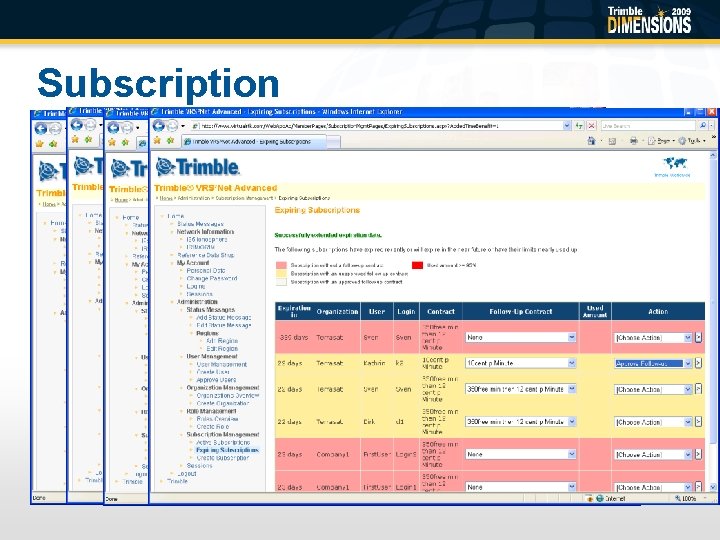Click the red Used amount legend swatch
The width and height of the screenshot is (720, 540).
417,265
